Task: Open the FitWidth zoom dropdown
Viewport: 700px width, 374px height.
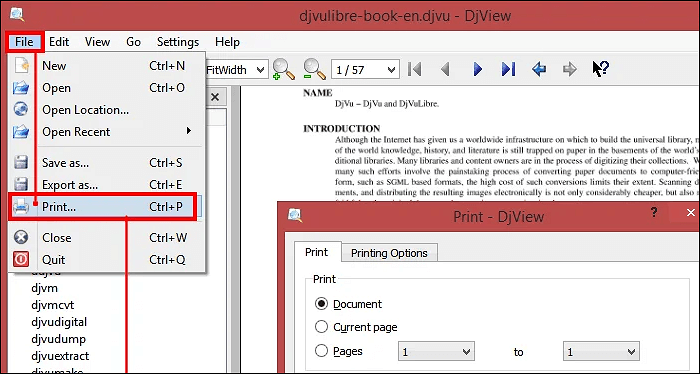Action: pos(237,70)
